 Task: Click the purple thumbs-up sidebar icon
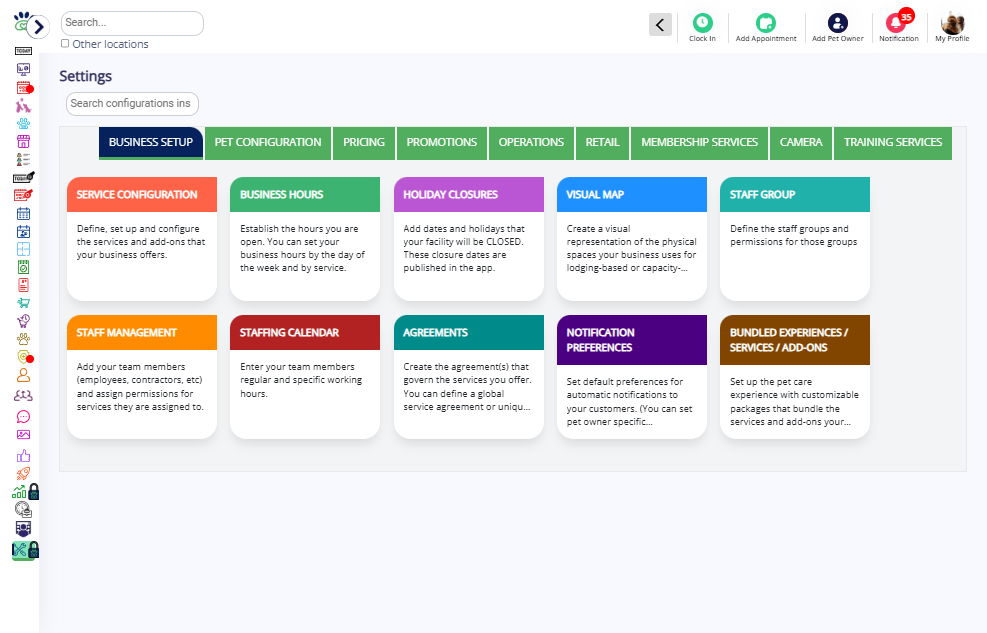(23, 456)
